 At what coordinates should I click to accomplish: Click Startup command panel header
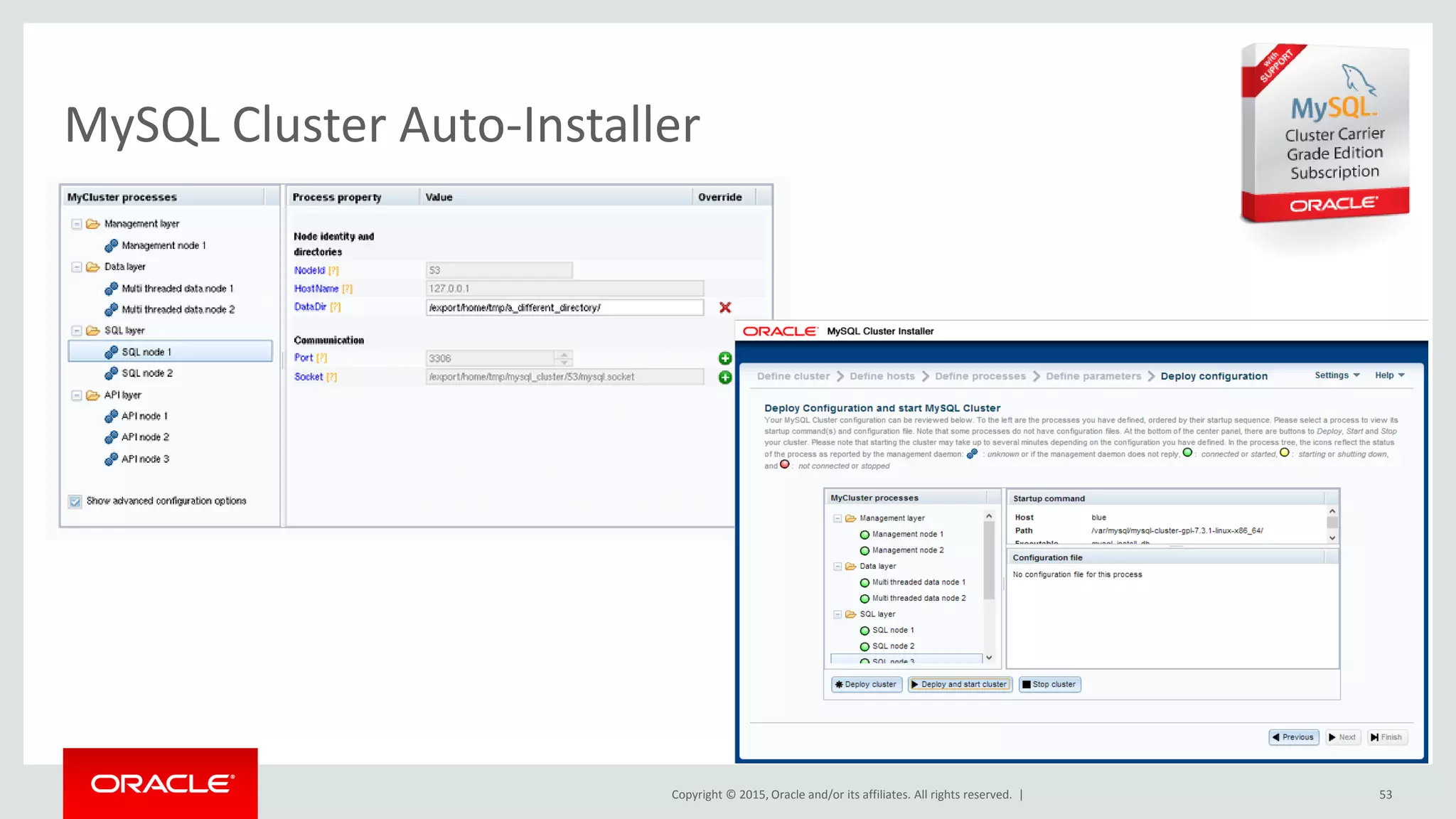click(1173, 498)
